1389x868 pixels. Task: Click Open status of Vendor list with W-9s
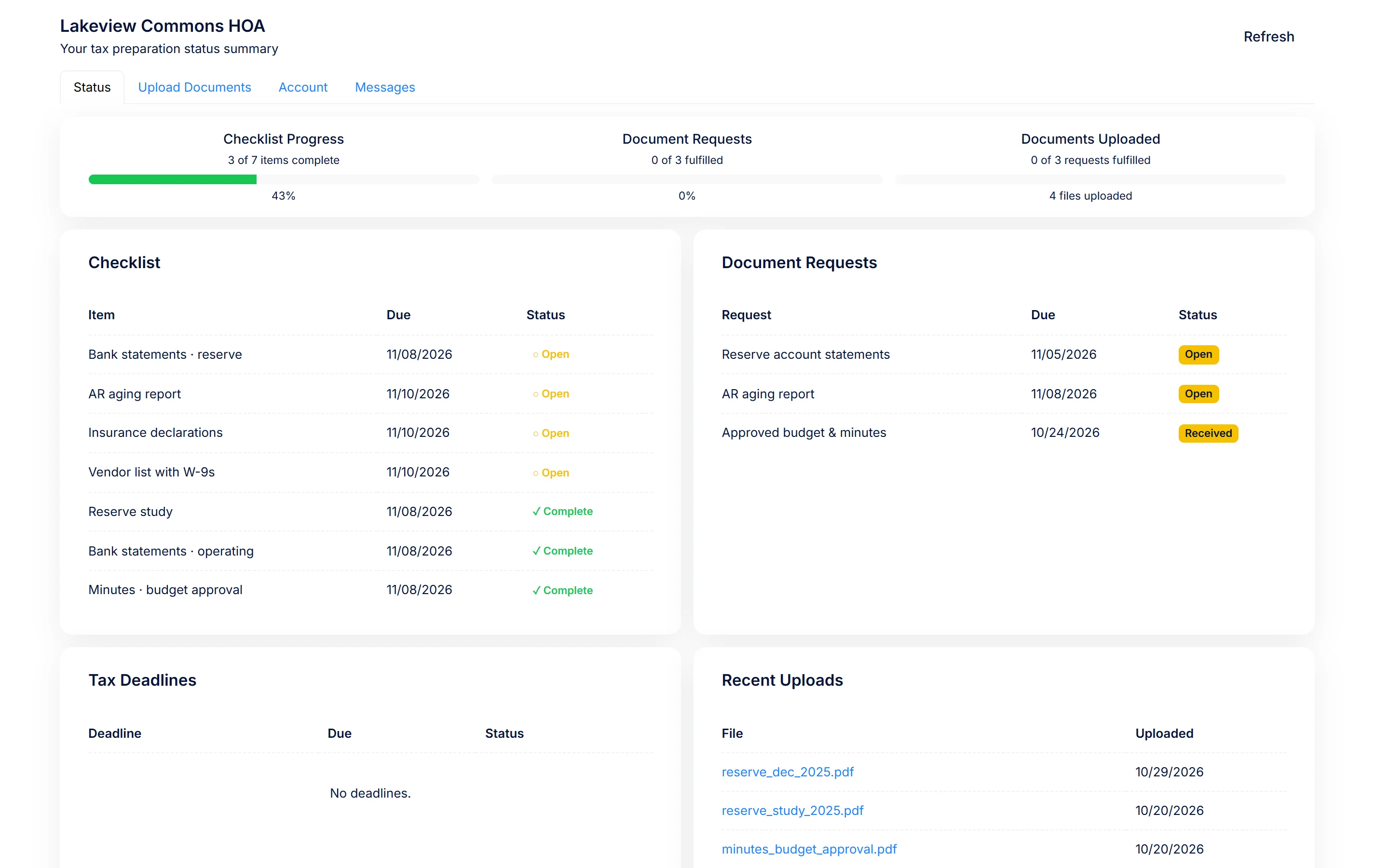point(550,473)
